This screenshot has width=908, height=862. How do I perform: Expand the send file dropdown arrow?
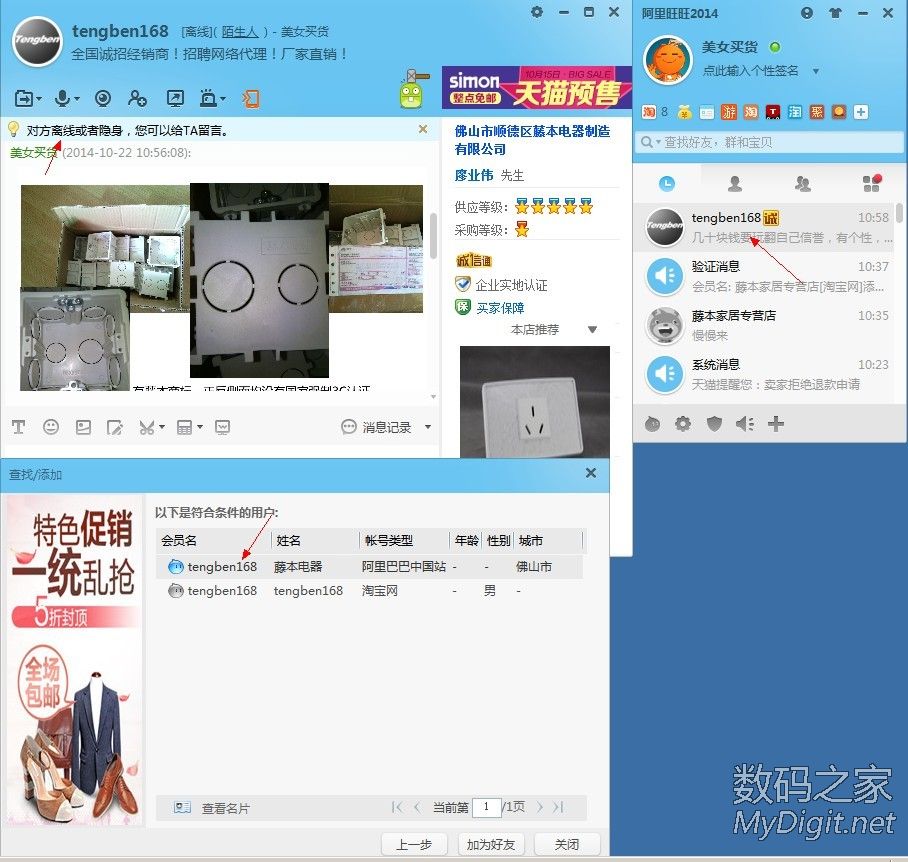coord(39,99)
